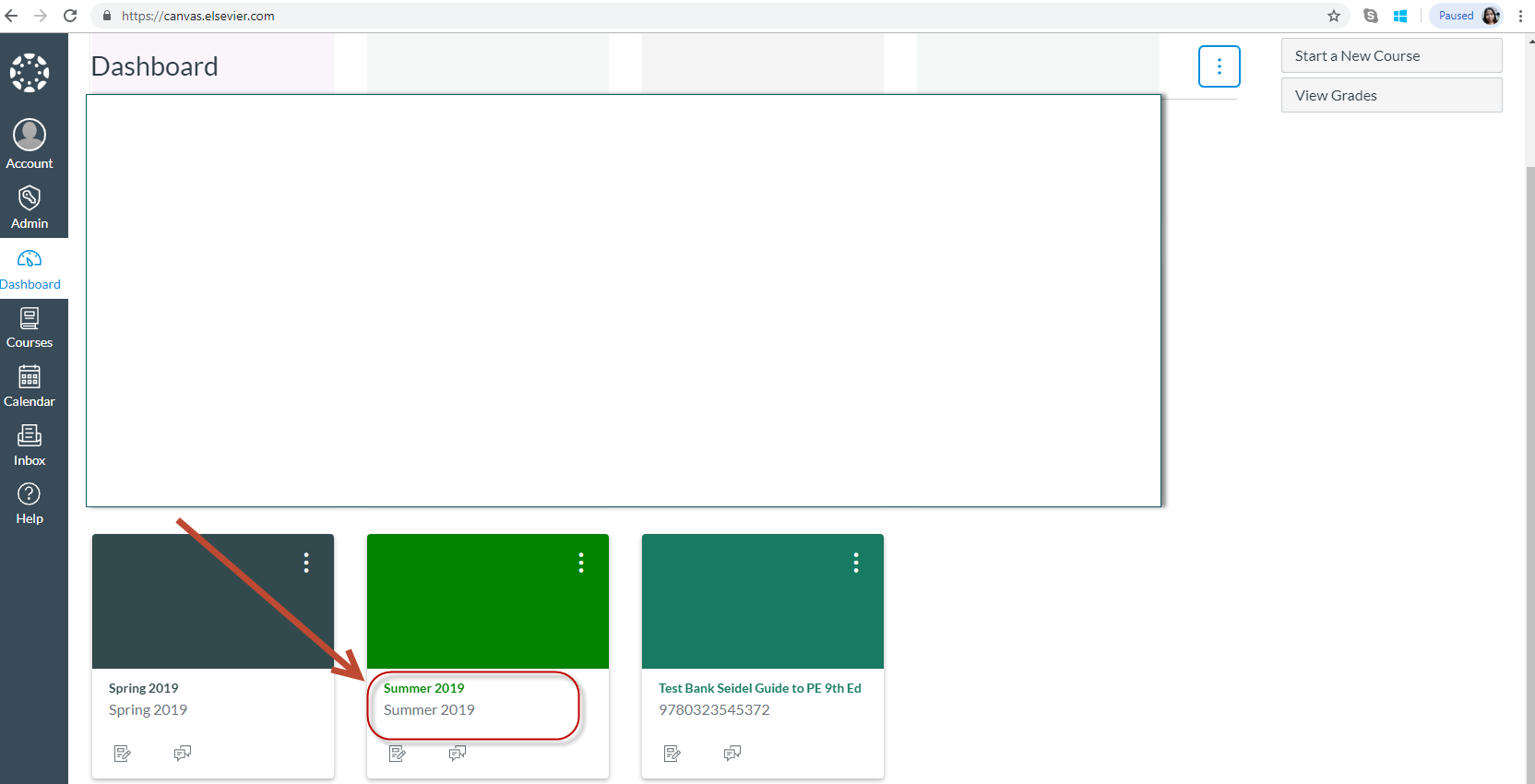Click the green Summer 2019 card header
1535x784 pixels.
[x=488, y=601]
